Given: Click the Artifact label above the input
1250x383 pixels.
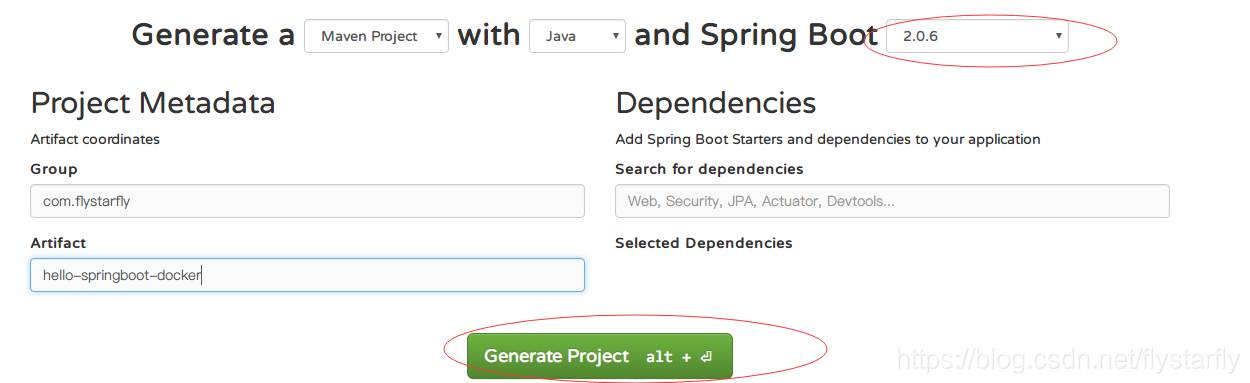Looking at the screenshot, I should (x=58, y=243).
